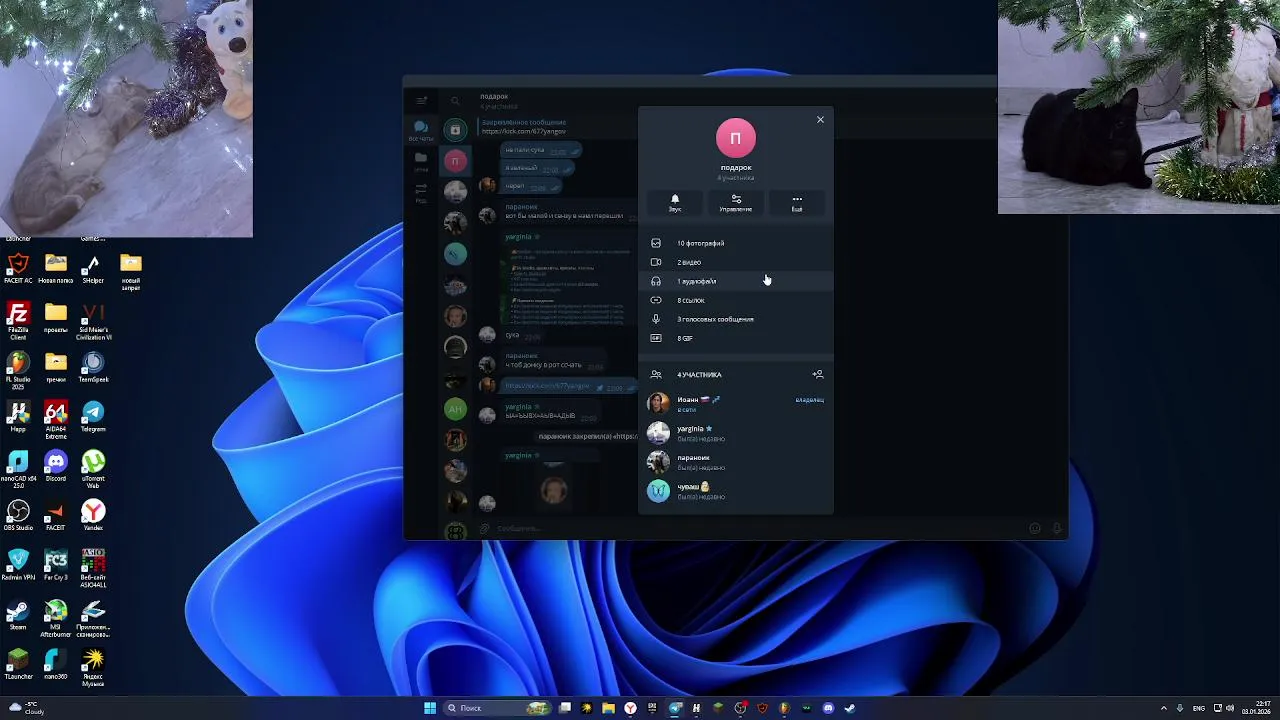Open nanoCAD x64 desktop shortcut
The height and width of the screenshot is (720, 1280).
click(x=18, y=470)
